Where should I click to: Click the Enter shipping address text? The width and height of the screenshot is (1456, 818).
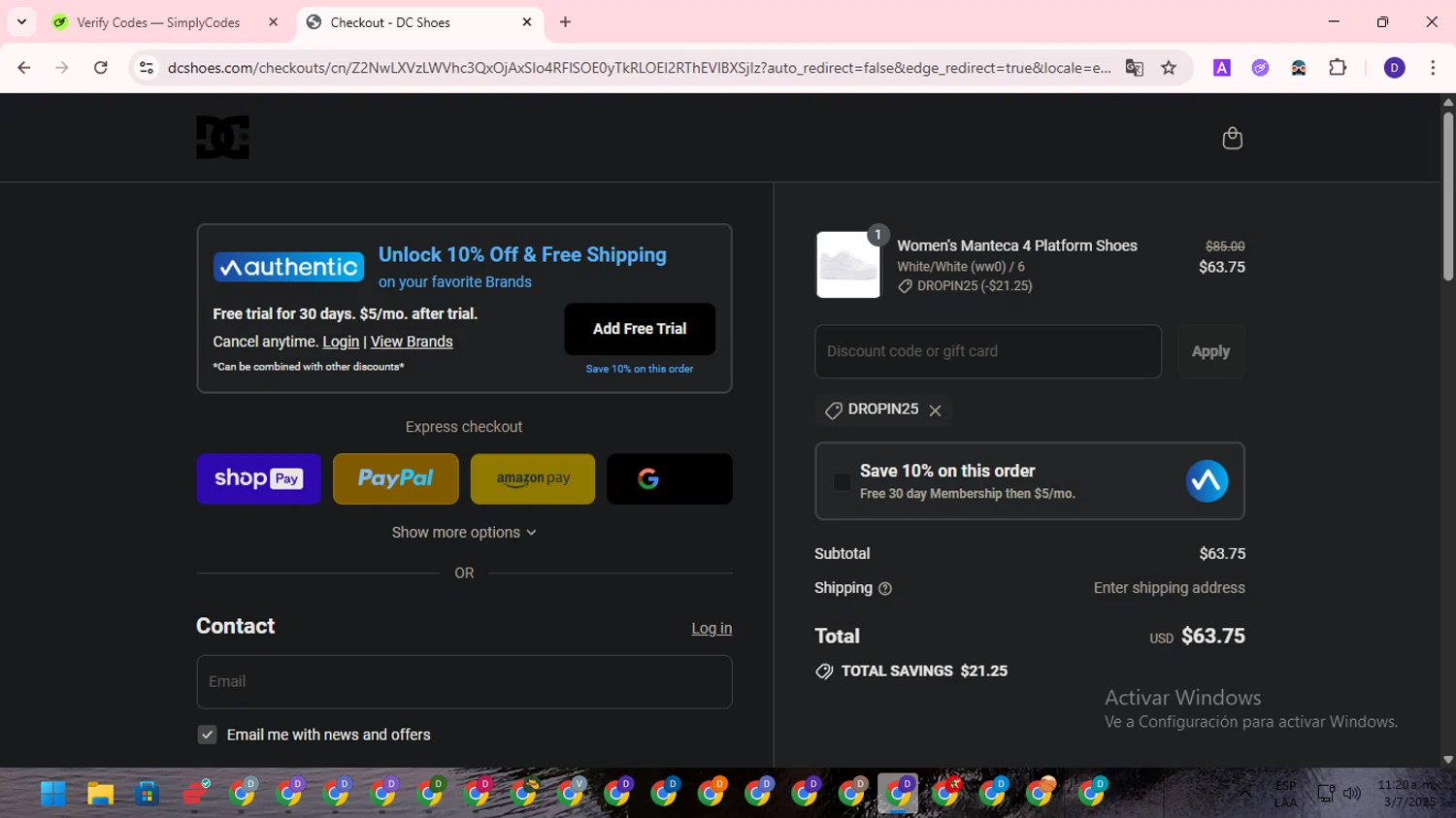[1169, 588]
